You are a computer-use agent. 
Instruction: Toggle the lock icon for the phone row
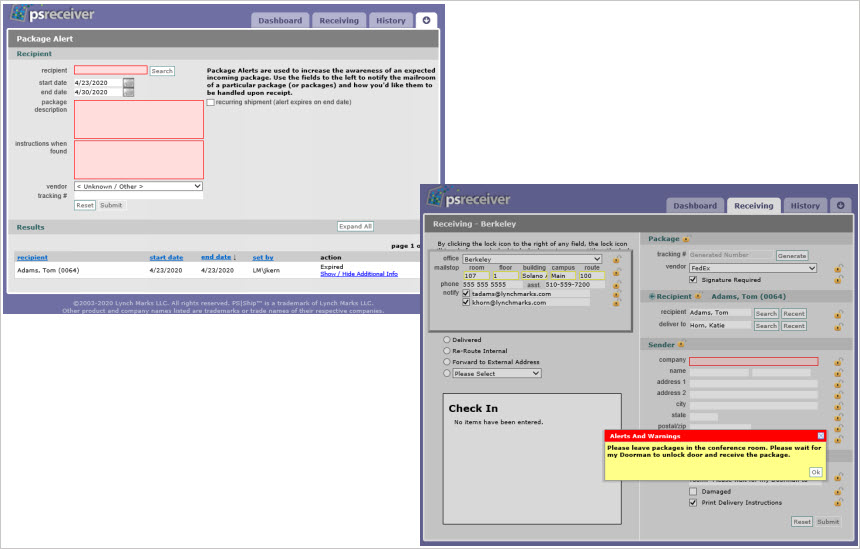(616, 285)
